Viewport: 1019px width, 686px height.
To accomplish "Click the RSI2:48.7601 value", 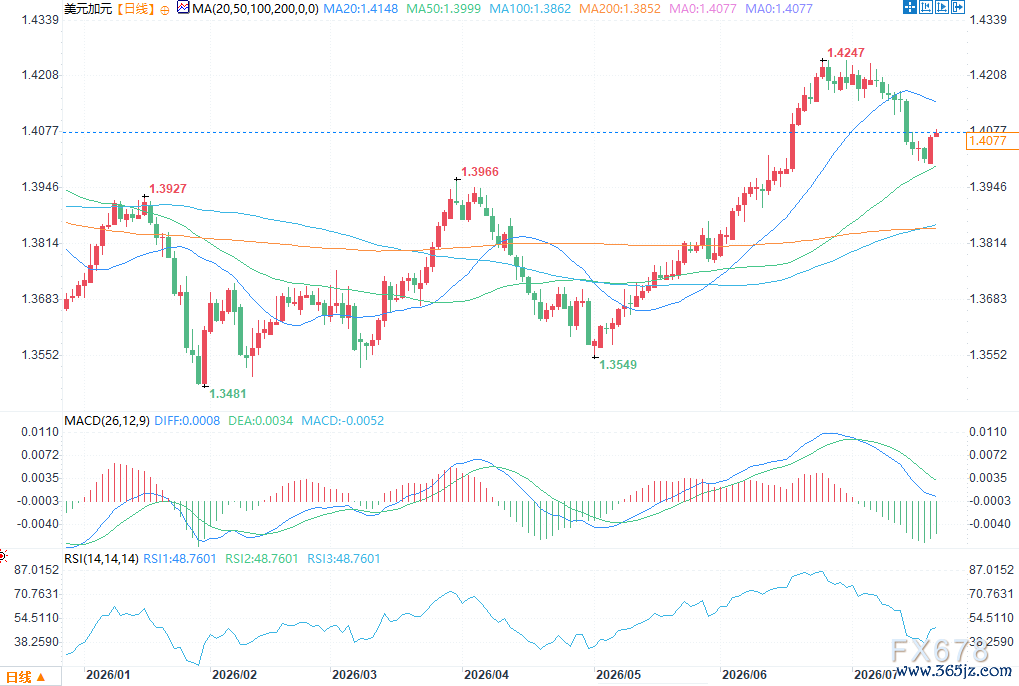I will (261, 558).
